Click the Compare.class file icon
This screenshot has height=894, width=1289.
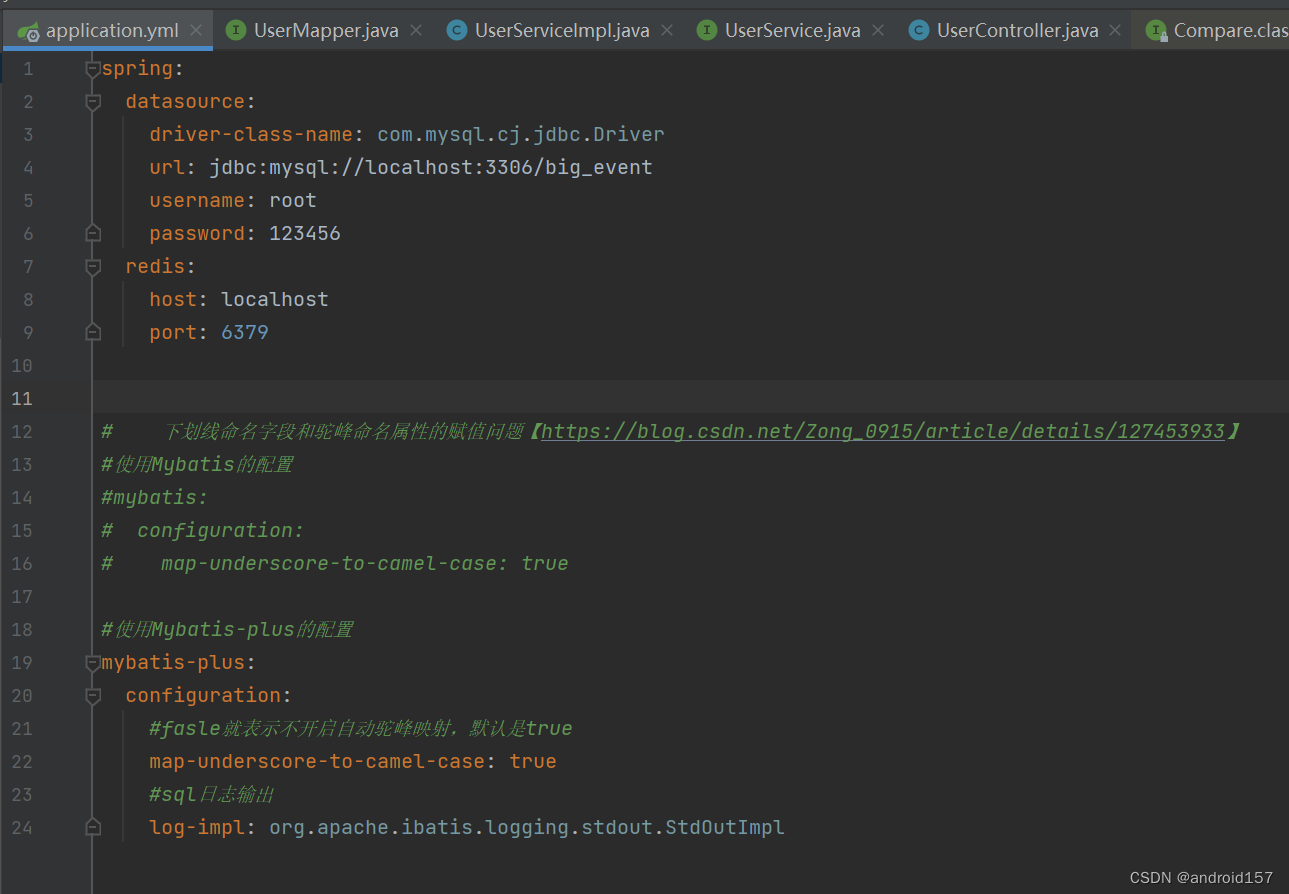tap(1157, 31)
